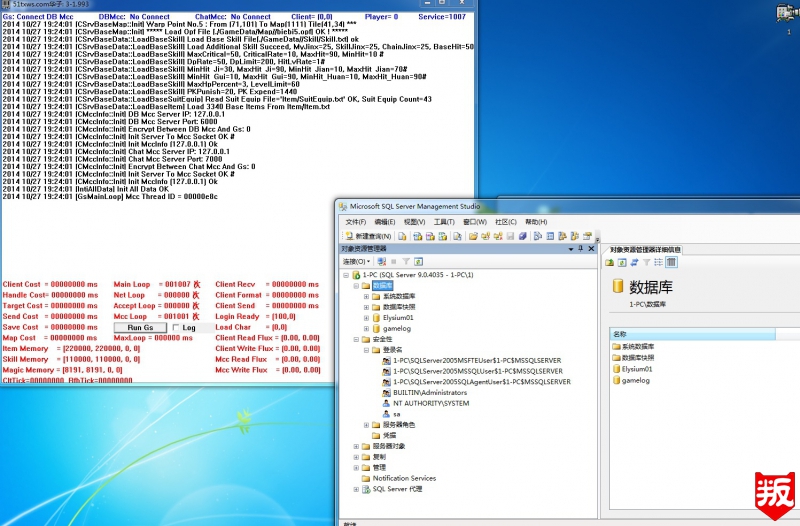
Task: Click the Disconnect icon in Object Explorer
Action: coord(382,261)
